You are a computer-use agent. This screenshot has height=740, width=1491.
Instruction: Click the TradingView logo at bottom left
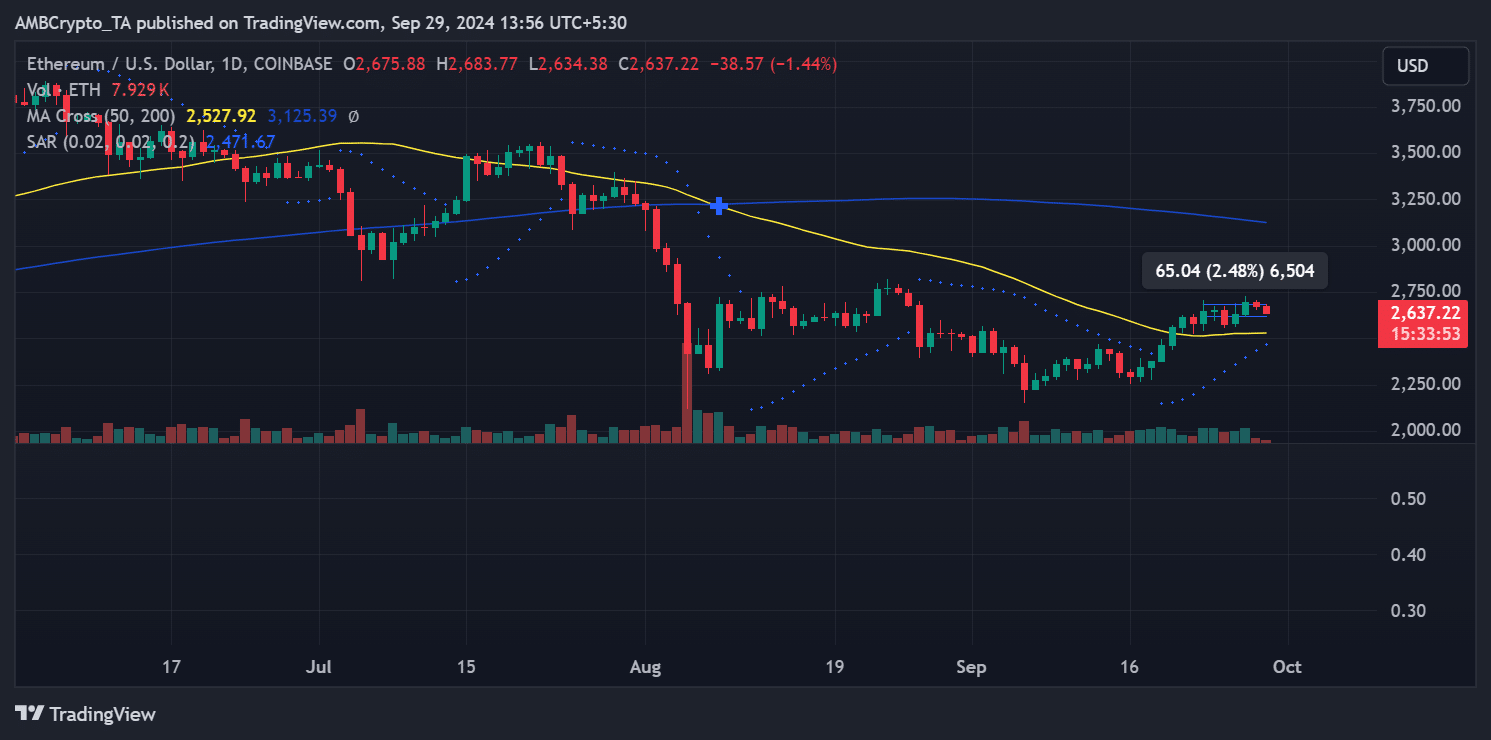(x=86, y=714)
